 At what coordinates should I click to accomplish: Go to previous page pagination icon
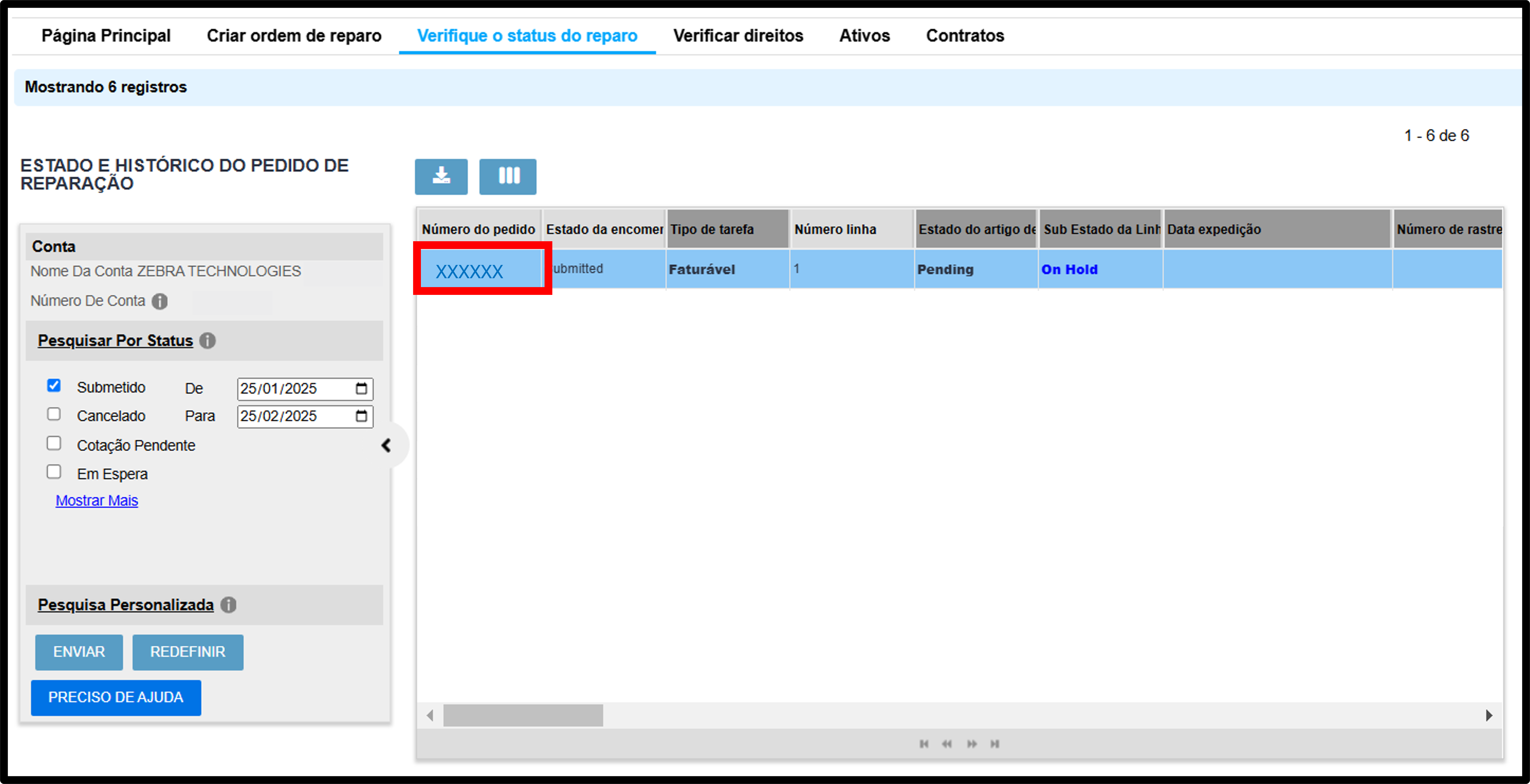coord(947,744)
